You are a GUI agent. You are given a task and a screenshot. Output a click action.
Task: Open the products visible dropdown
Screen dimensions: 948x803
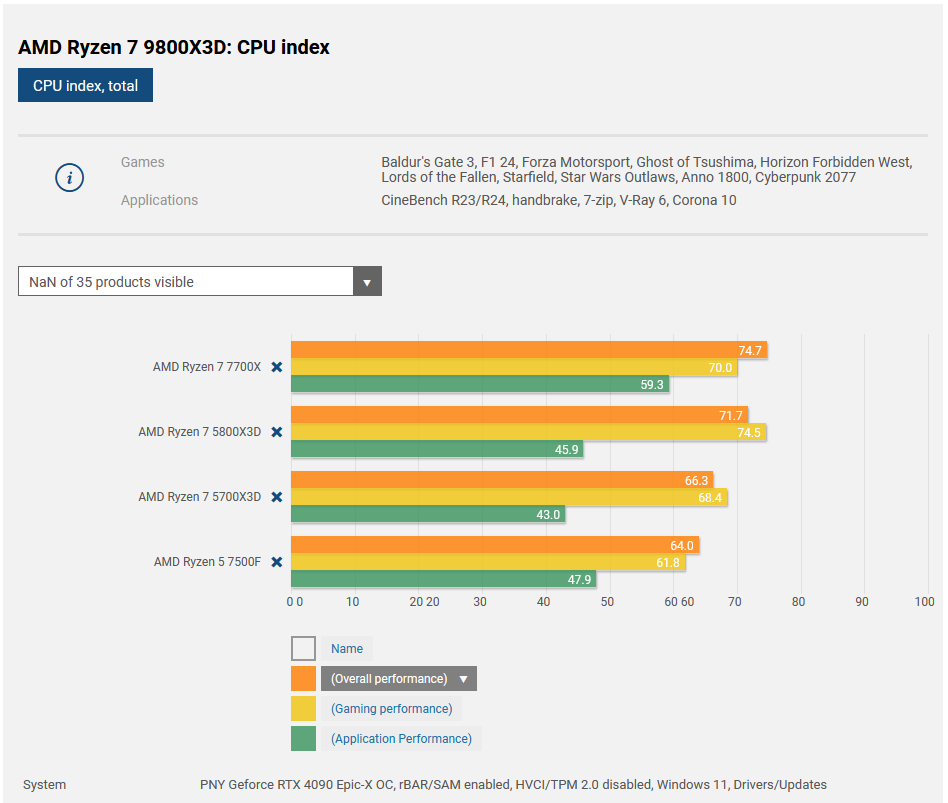pyautogui.click(x=186, y=282)
